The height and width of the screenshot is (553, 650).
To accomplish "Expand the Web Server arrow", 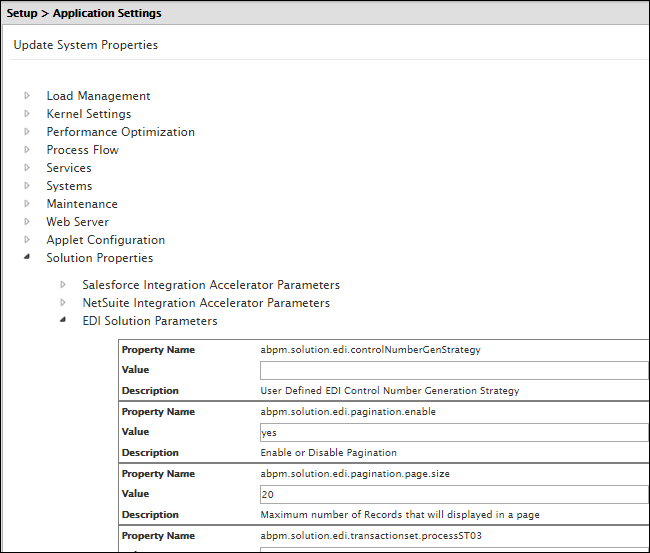I will tap(28, 222).
